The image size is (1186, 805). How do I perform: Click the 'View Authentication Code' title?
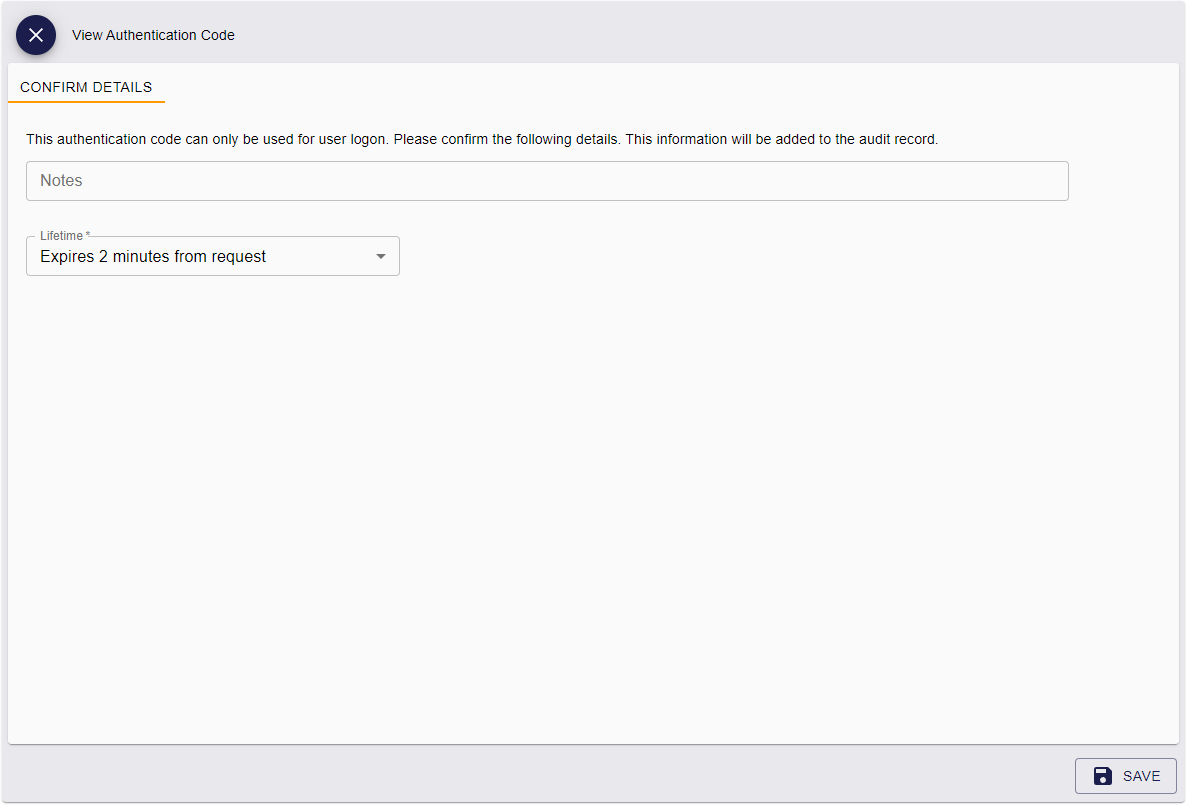coord(153,35)
